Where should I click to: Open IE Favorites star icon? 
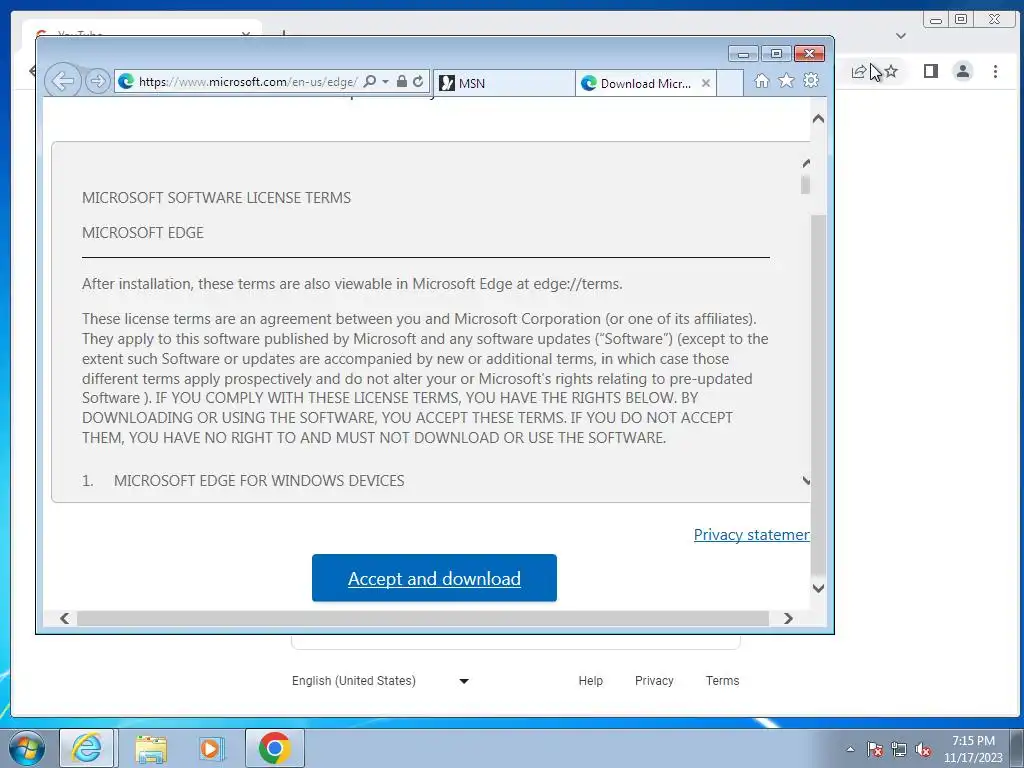pos(786,80)
